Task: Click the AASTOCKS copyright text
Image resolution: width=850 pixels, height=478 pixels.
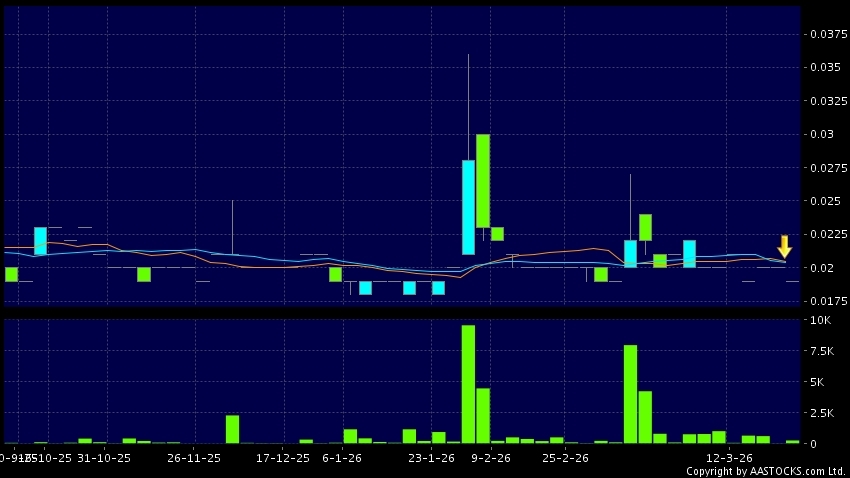Action: point(765,471)
